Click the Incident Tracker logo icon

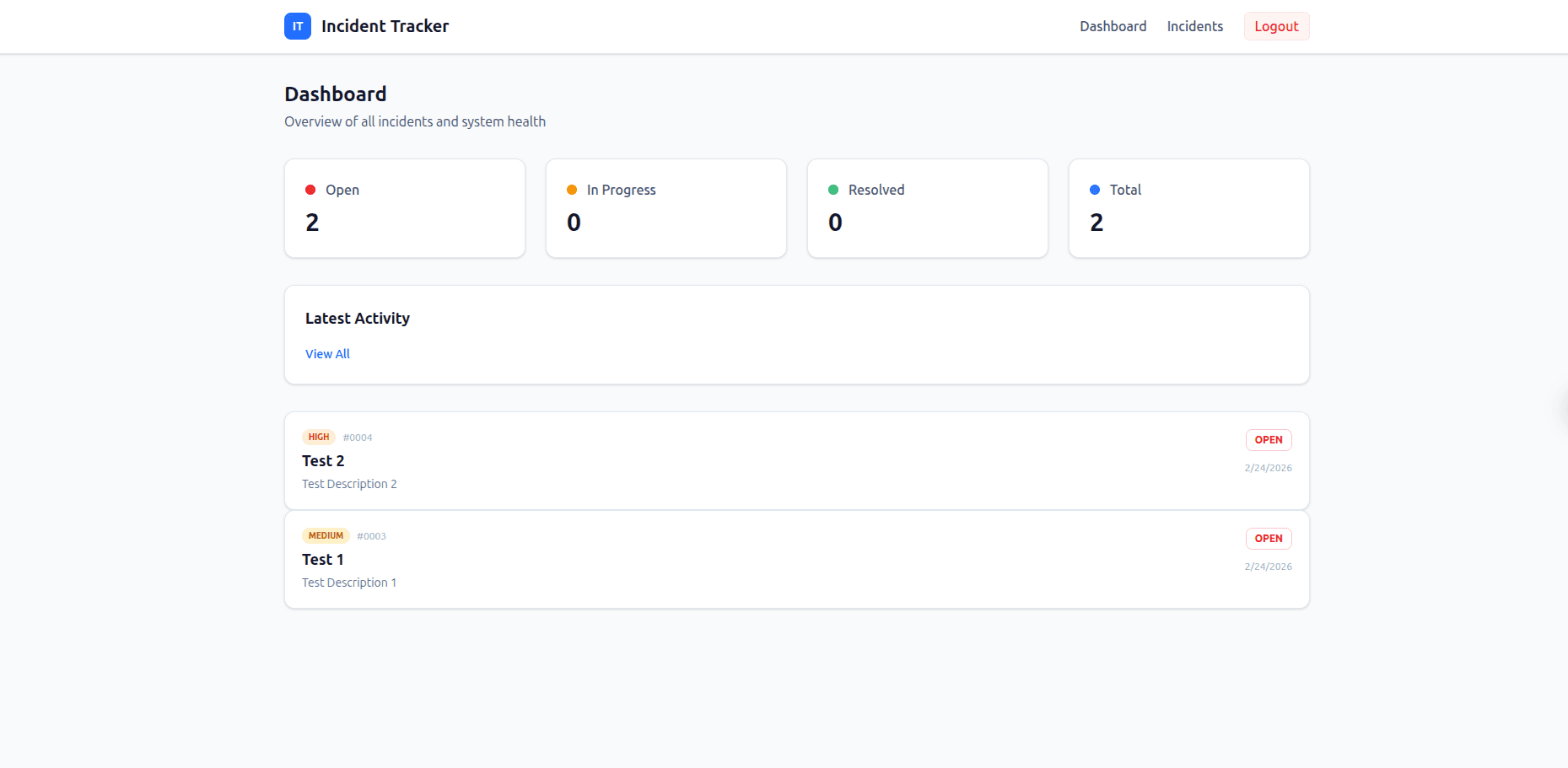[x=297, y=26]
